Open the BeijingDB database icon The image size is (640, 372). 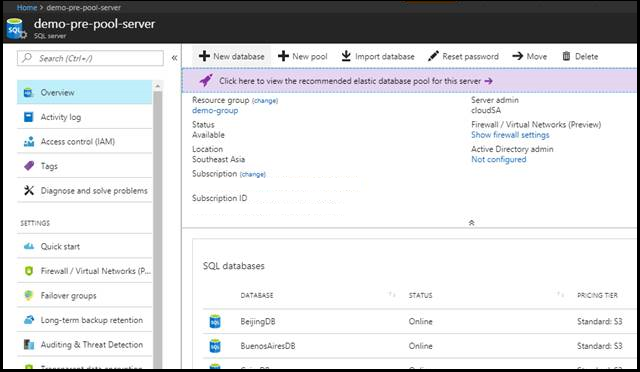pos(215,321)
